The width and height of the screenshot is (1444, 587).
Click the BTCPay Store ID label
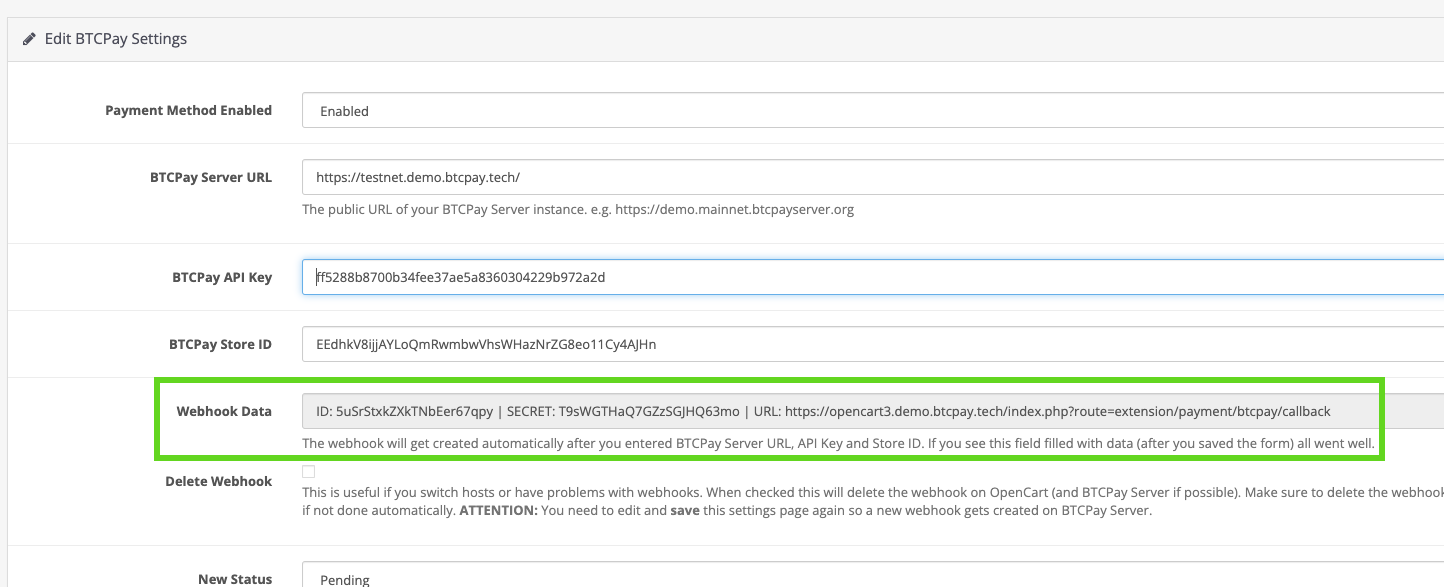pos(220,344)
